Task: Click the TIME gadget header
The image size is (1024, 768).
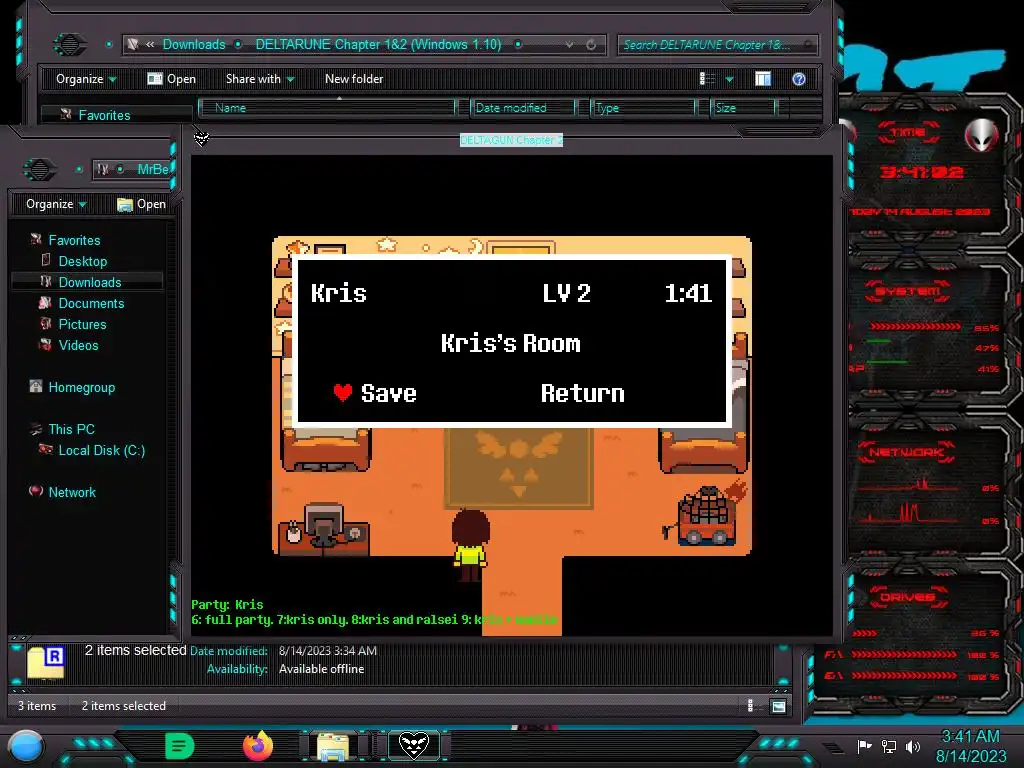Action: tap(908, 133)
